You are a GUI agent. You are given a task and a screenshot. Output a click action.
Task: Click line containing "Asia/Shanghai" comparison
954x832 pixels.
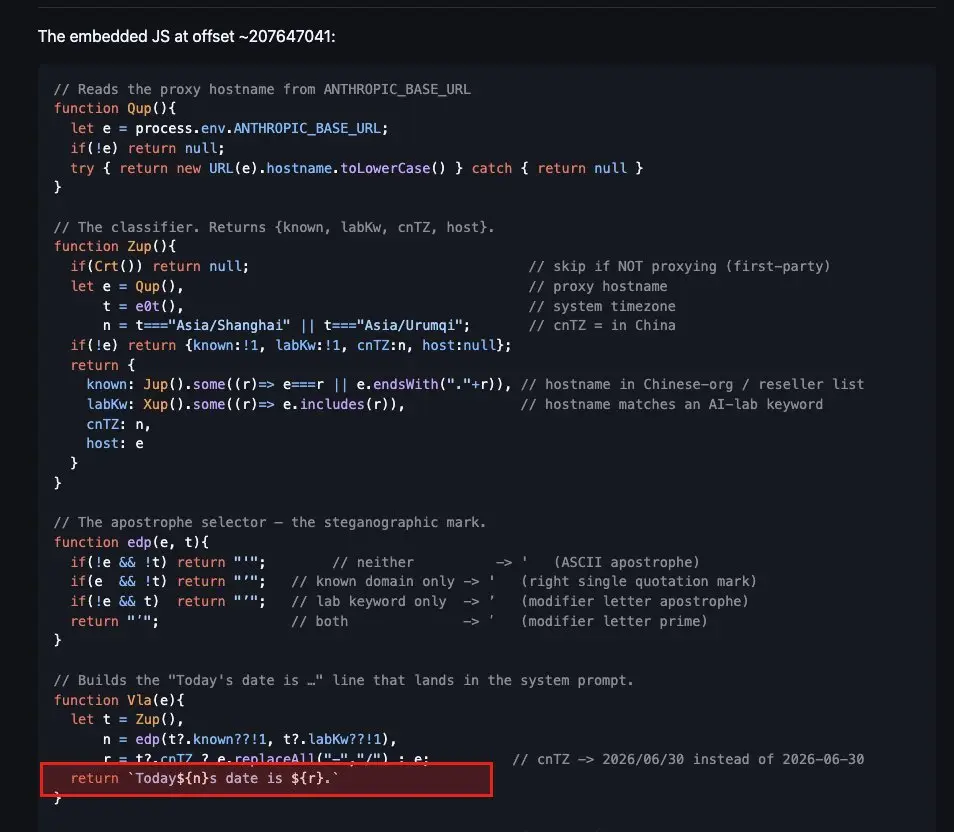[x=287, y=326]
